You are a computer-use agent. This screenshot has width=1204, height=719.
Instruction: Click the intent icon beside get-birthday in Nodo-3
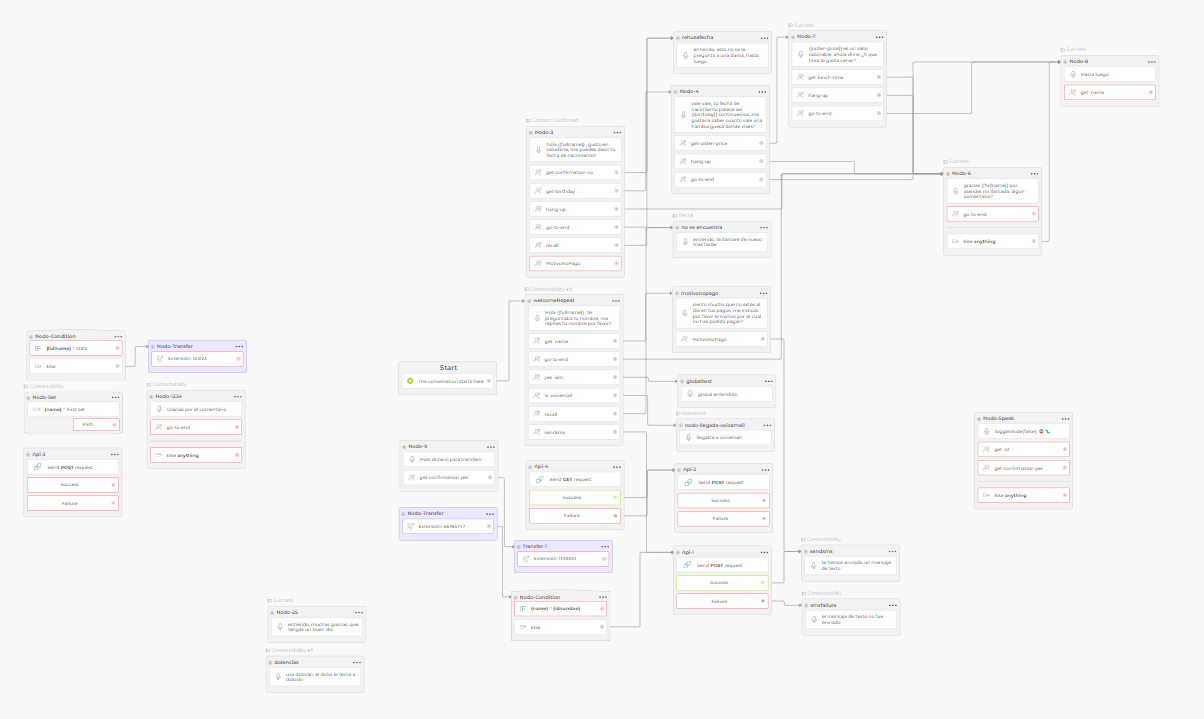coord(538,190)
